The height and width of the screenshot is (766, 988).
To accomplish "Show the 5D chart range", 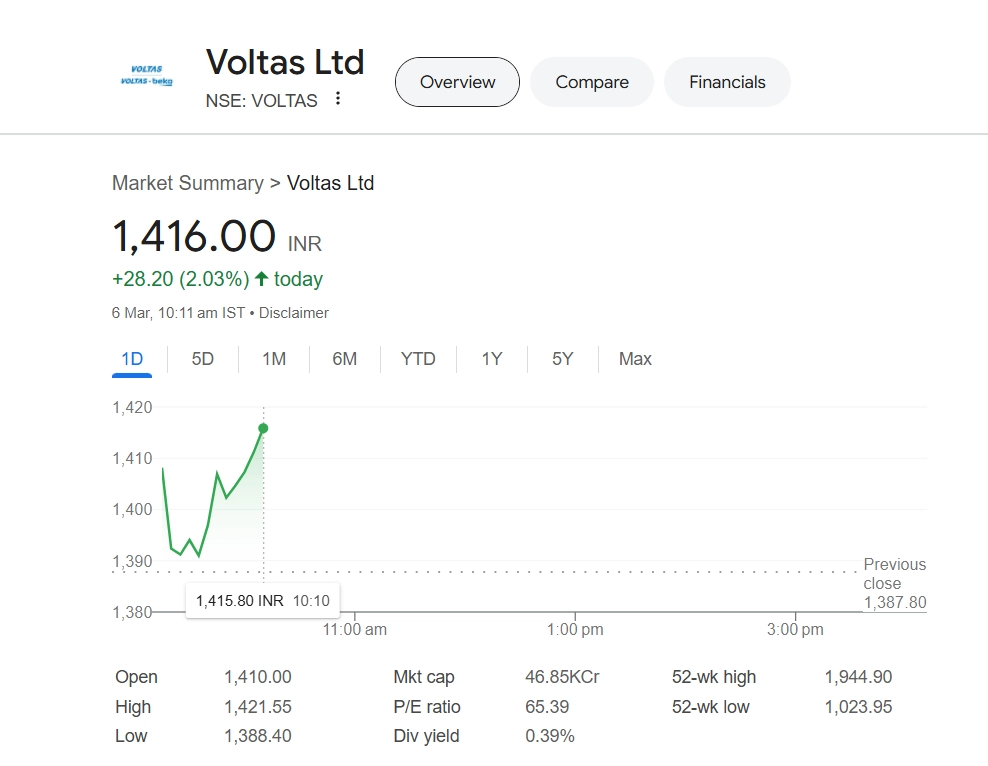I will click(x=203, y=359).
